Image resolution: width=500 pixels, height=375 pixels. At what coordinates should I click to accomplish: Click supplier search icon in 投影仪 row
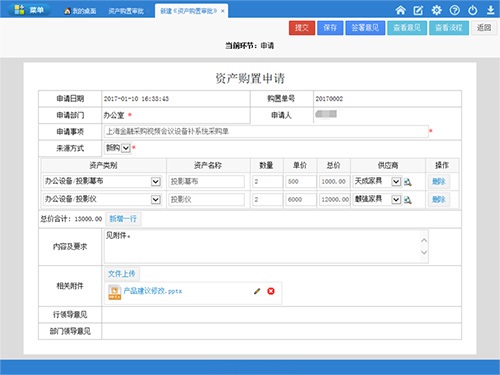(x=408, y=200)
